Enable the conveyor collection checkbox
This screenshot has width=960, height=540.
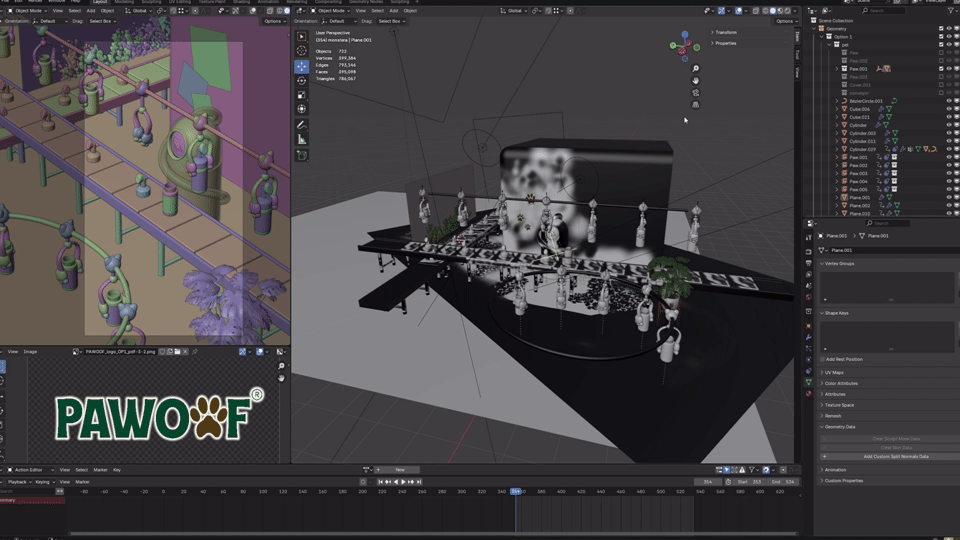[942, 93]
